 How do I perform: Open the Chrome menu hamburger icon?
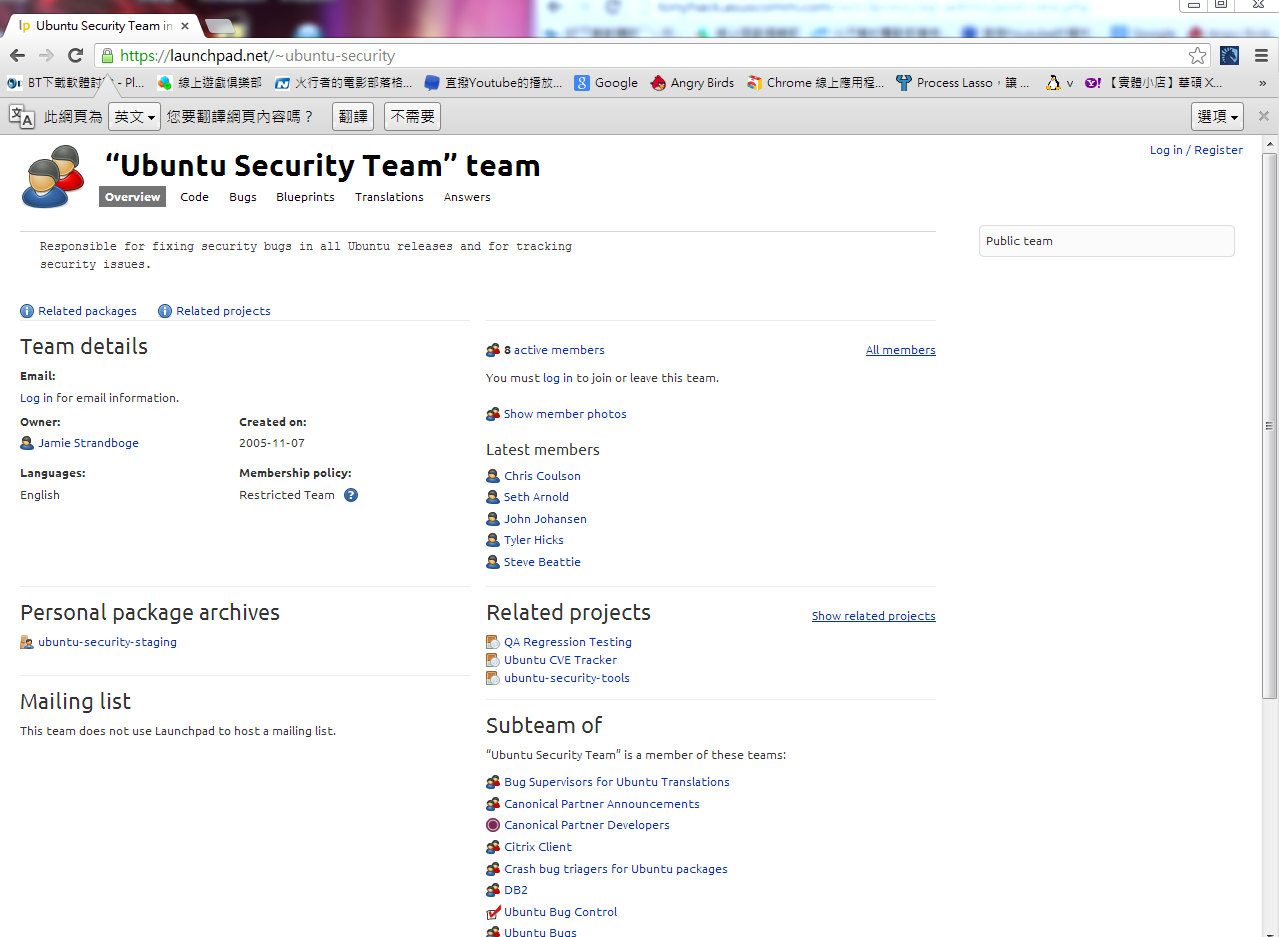pos(1261,56)
